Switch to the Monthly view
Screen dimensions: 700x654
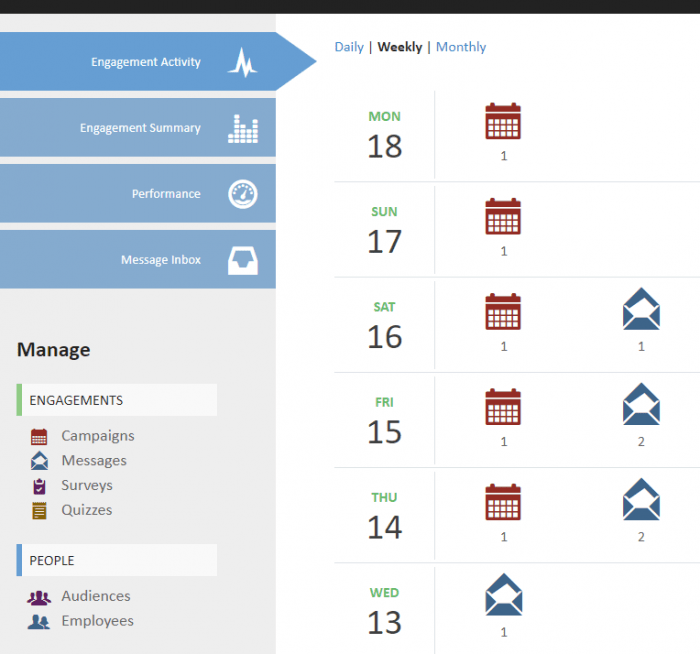(461, 47)
